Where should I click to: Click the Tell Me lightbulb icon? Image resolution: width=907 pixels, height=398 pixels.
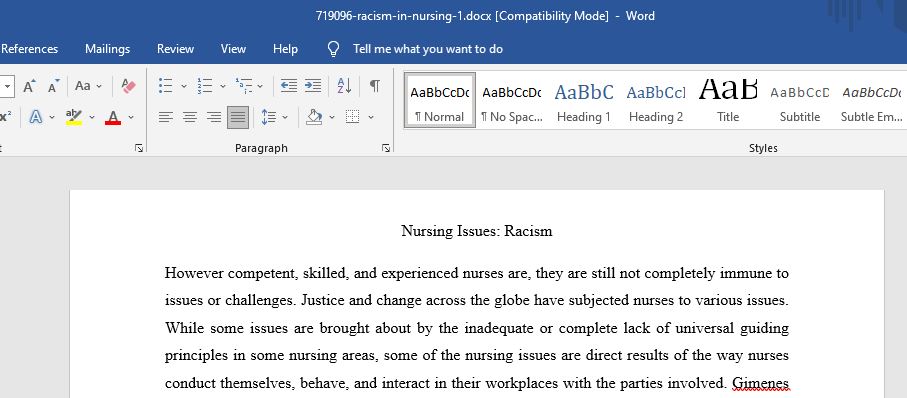pos(333,49)
